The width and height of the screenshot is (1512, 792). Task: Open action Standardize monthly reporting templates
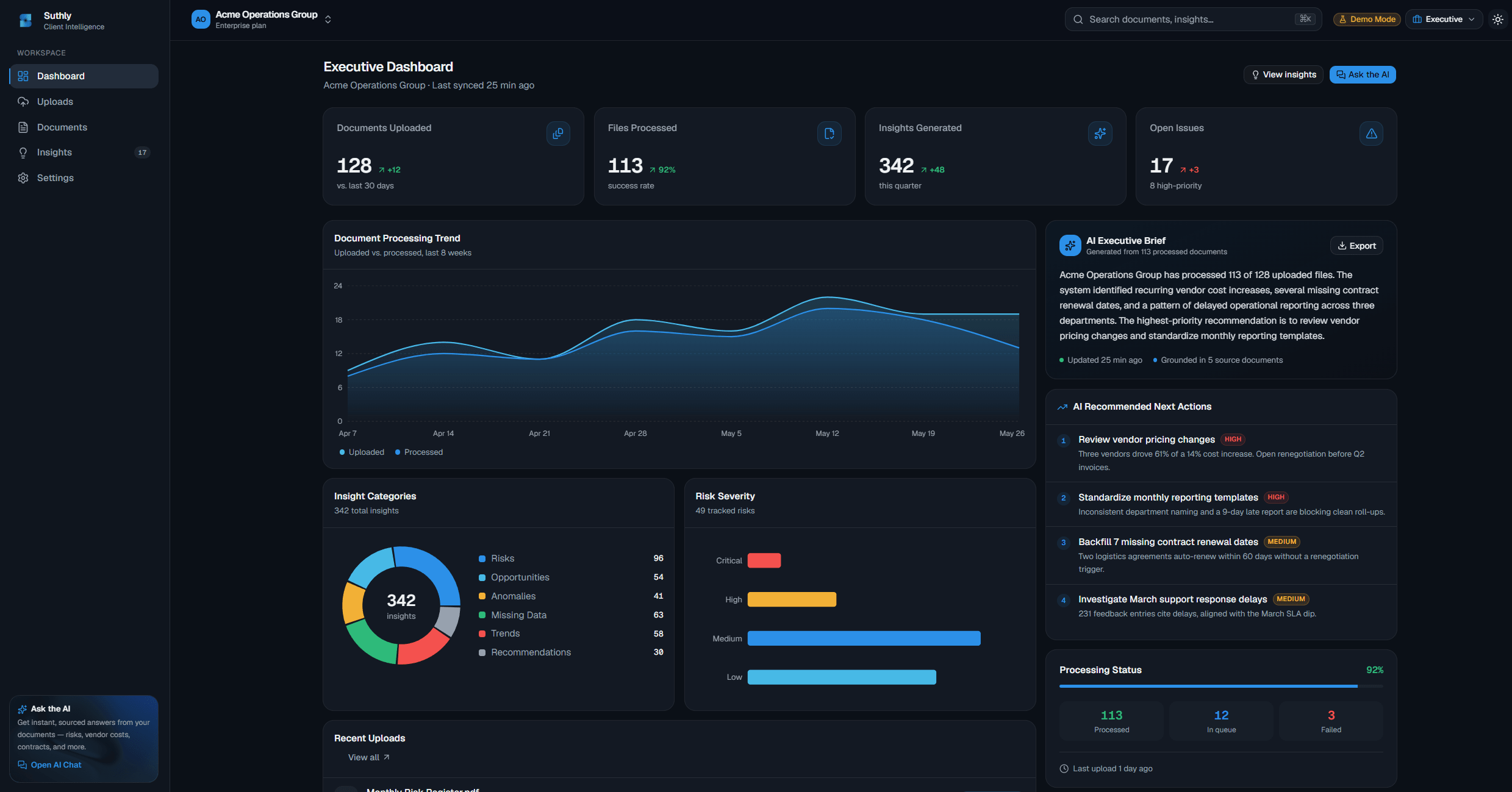(1221, 504)
